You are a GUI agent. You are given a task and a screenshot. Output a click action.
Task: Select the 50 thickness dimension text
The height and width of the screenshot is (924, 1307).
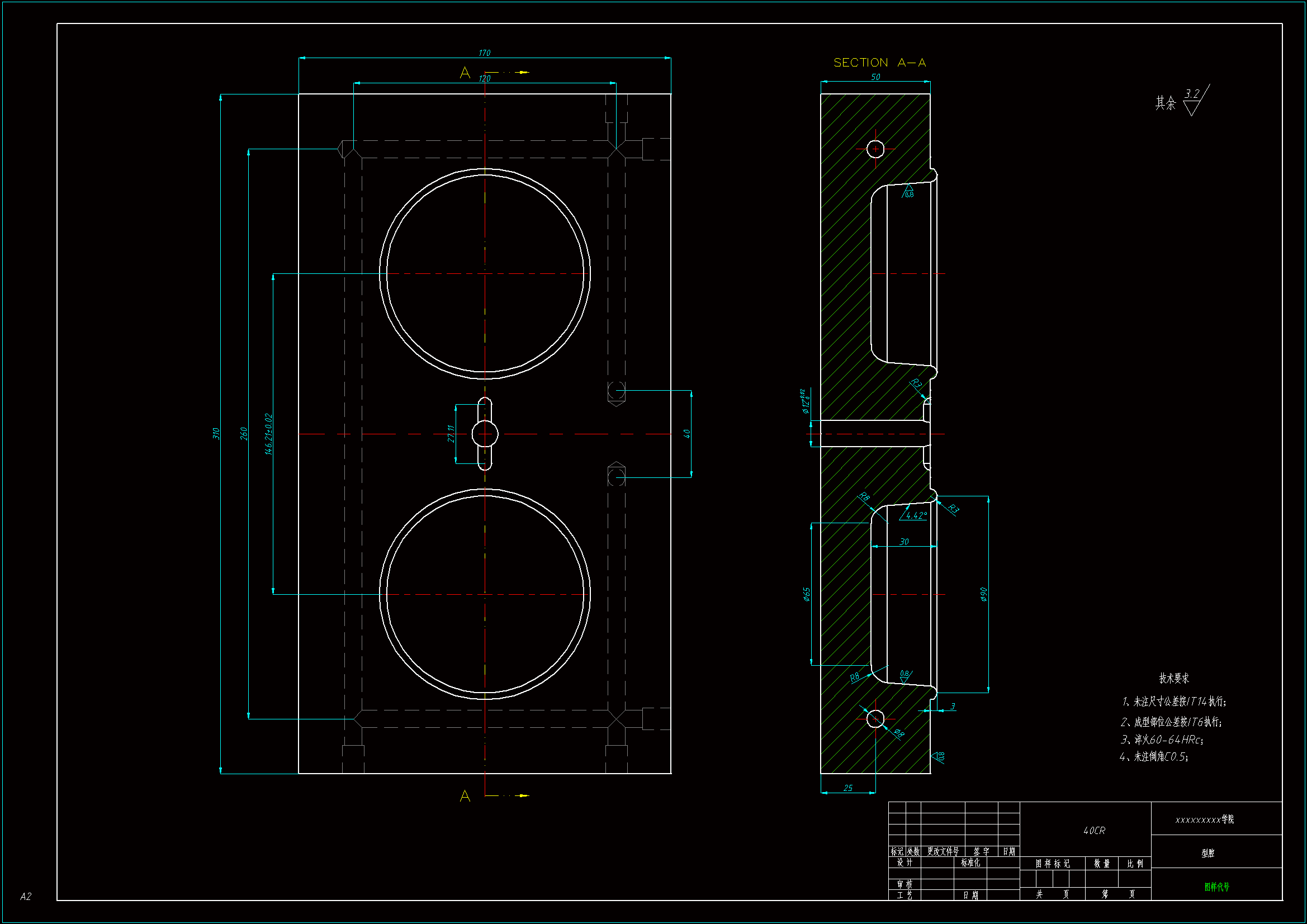[875, 77]
